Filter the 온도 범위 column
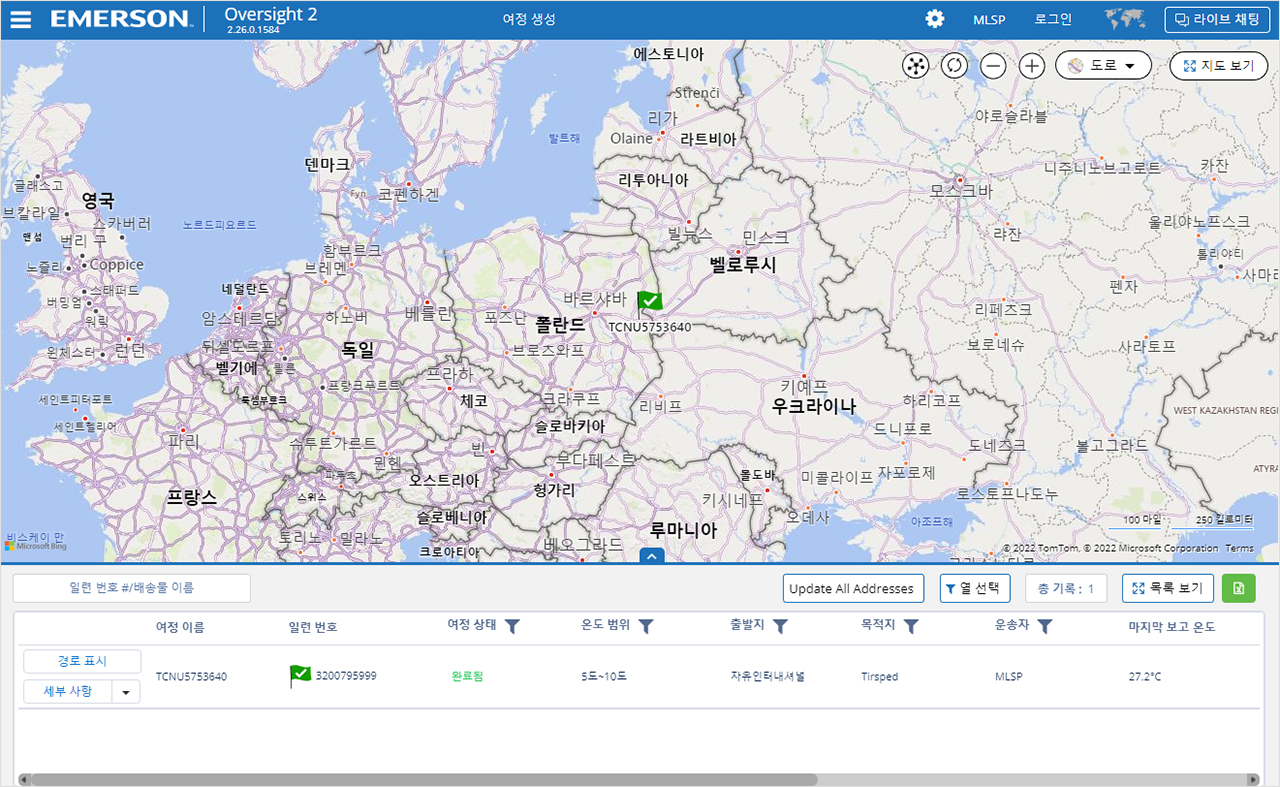1280x787 pixels. [646, 626]
